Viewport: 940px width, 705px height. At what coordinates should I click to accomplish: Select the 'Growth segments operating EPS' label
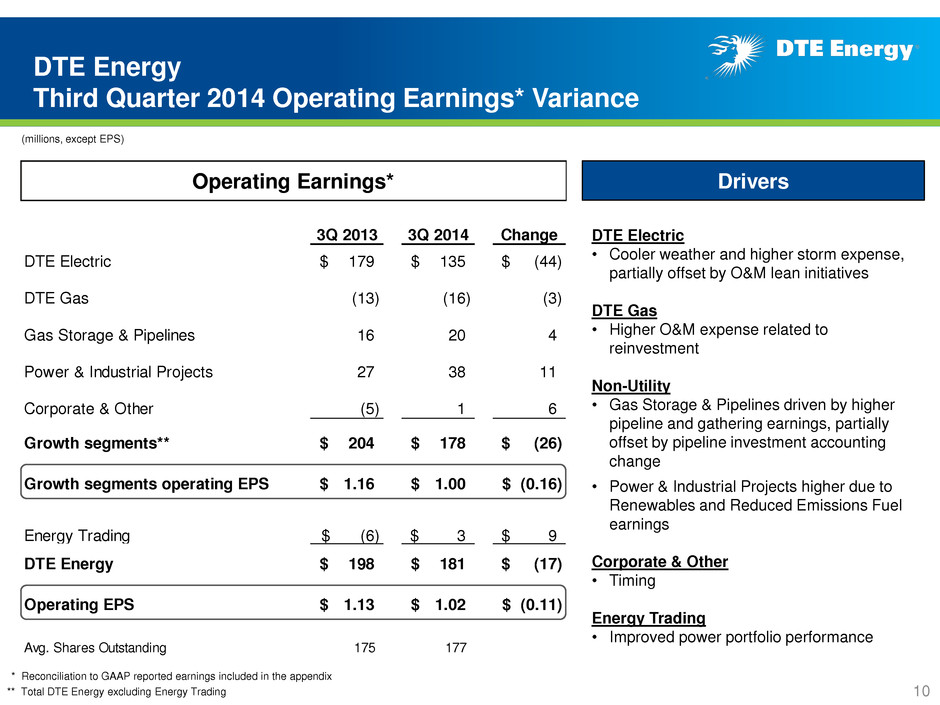pos(146,484)
